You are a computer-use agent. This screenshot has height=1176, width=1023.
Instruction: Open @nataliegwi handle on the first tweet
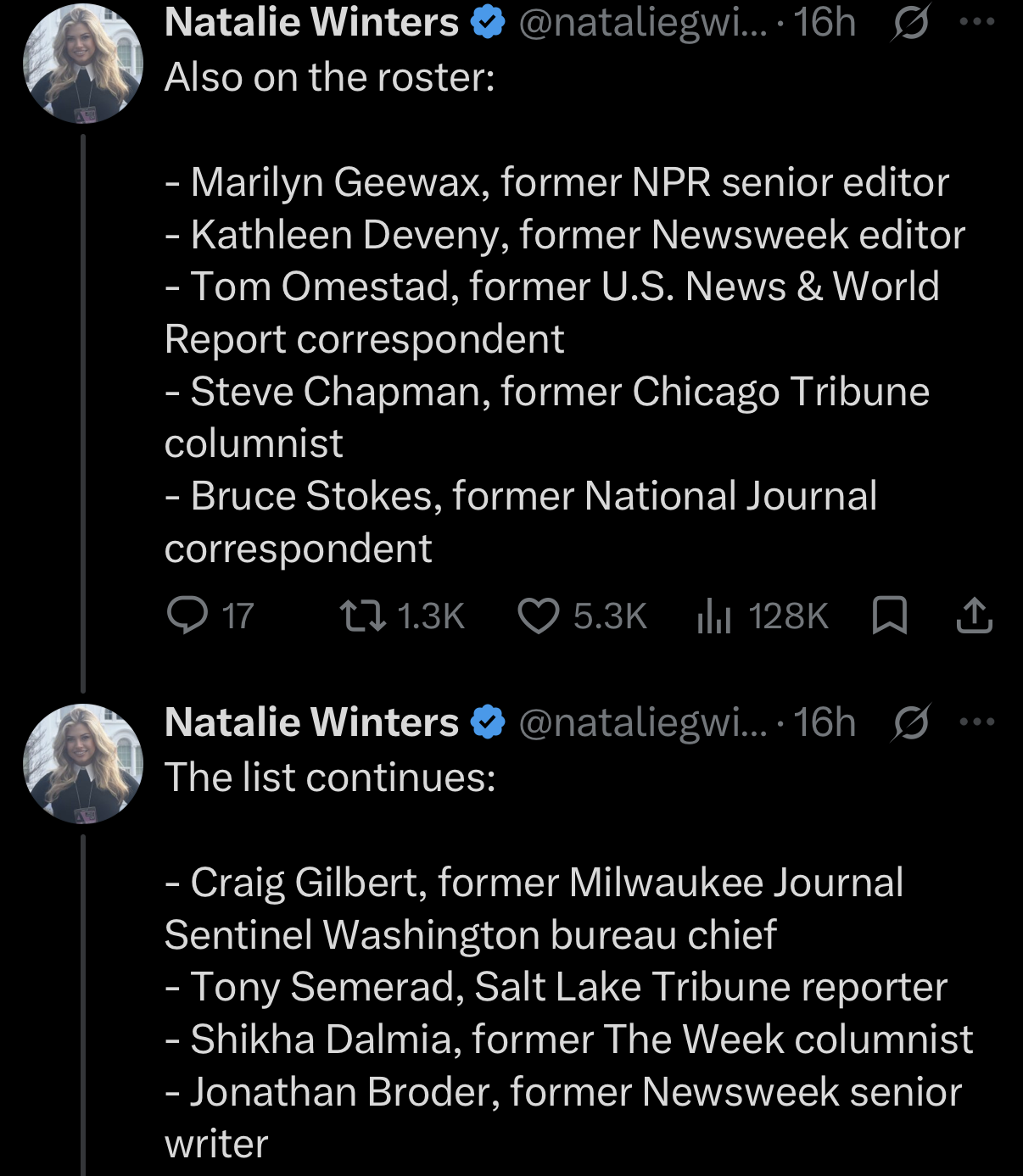642,23
